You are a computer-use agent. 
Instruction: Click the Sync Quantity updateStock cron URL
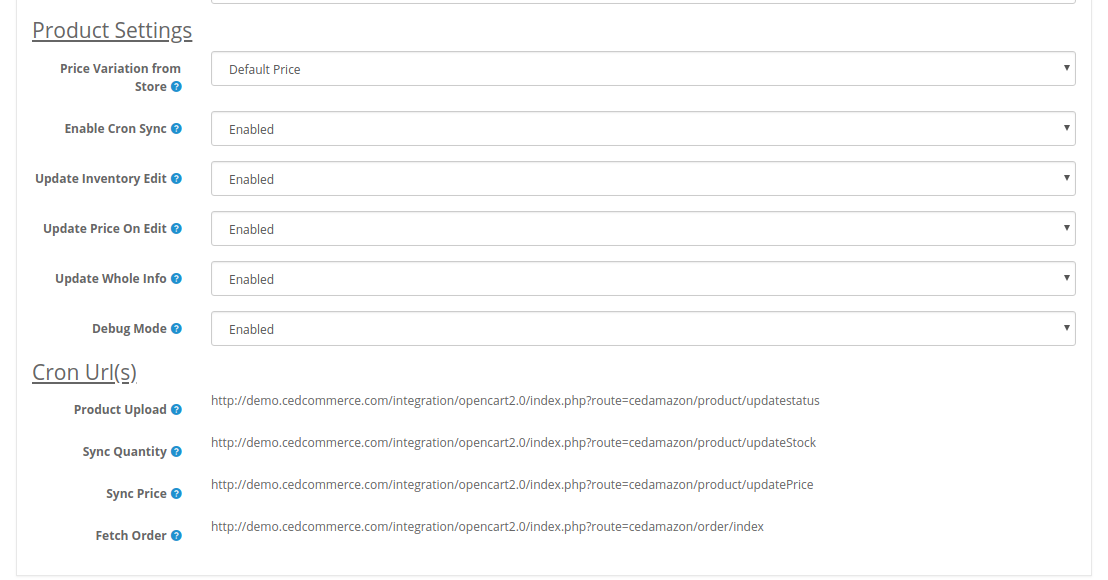(x=513, y=443)
